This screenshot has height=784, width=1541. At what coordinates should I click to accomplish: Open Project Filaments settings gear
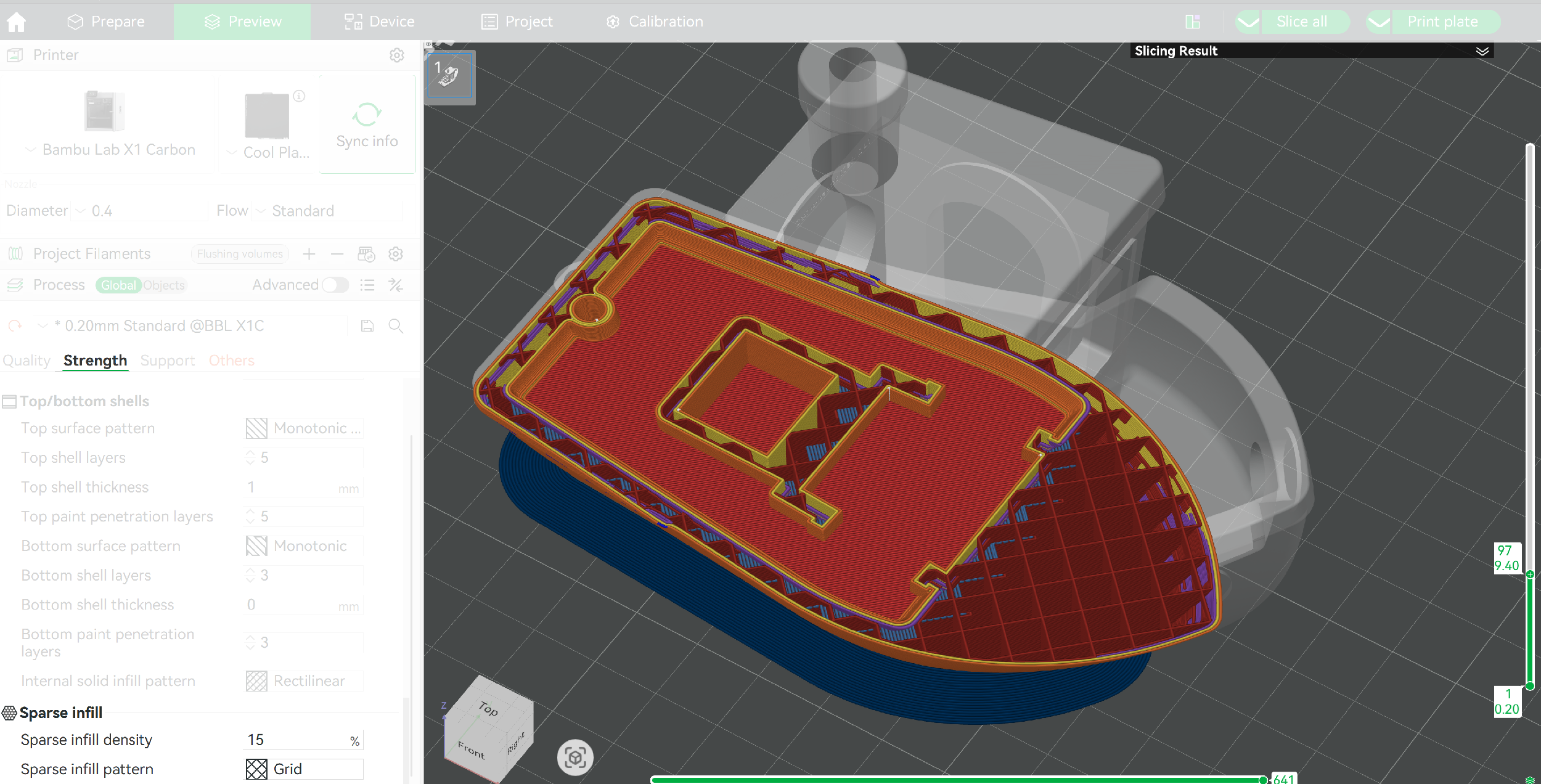pos(396,254)
